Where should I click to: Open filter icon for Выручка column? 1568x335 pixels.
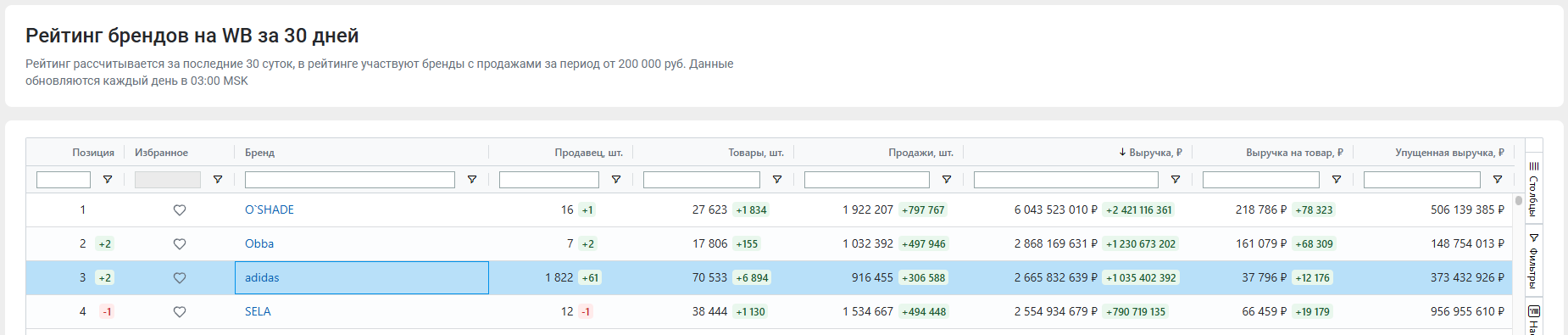pyautogui.click(x=1176, y=180)
